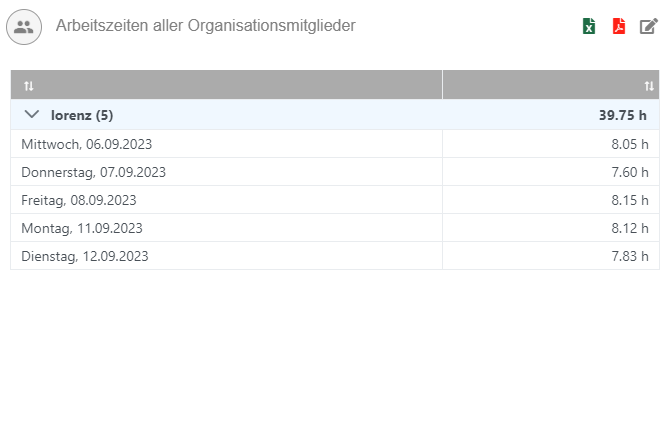Click the 8.12 h hours cell
672x445 pixels.
(x=630, y=228)
